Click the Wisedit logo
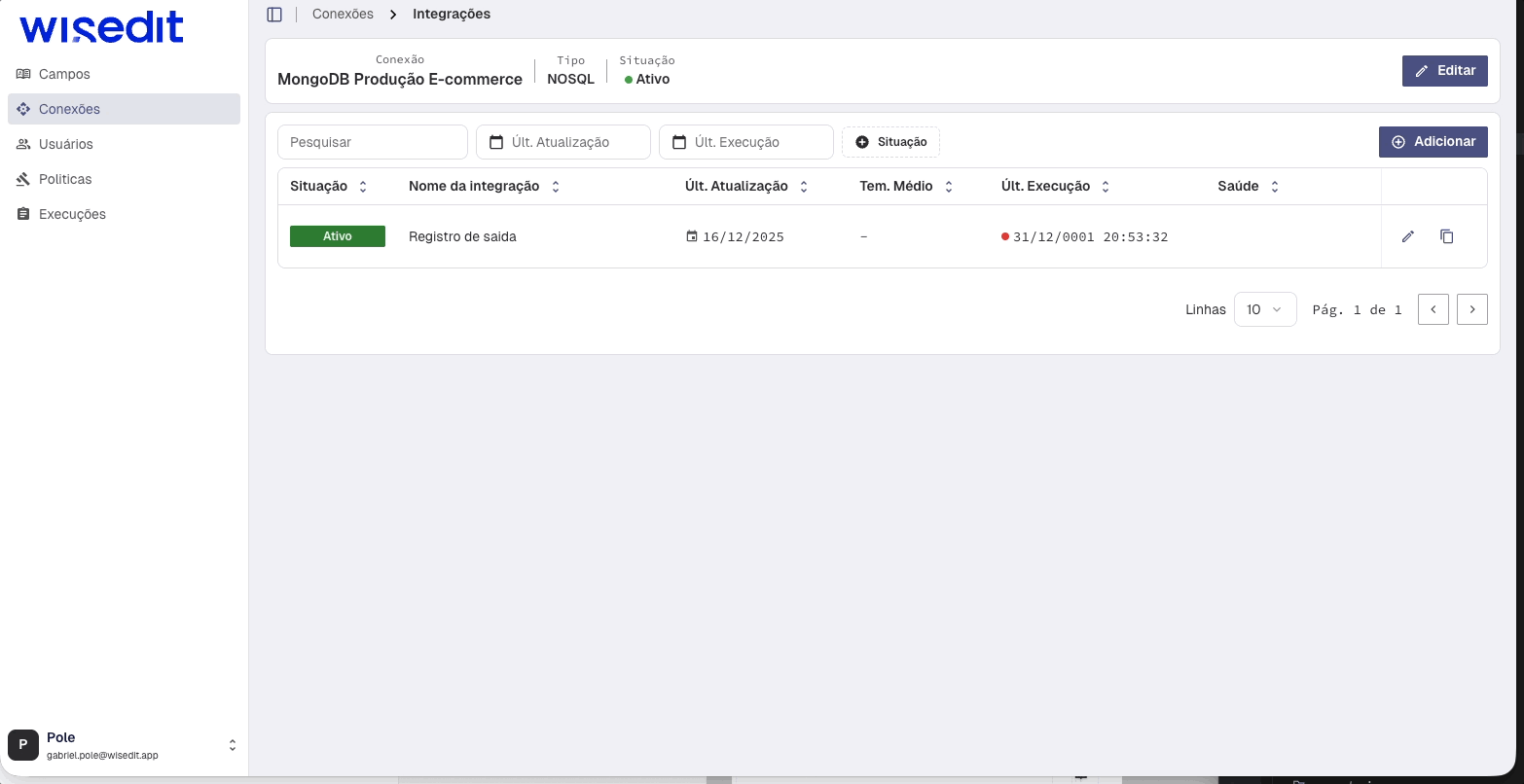This screenshot has height=784, width=1524. 101,27
